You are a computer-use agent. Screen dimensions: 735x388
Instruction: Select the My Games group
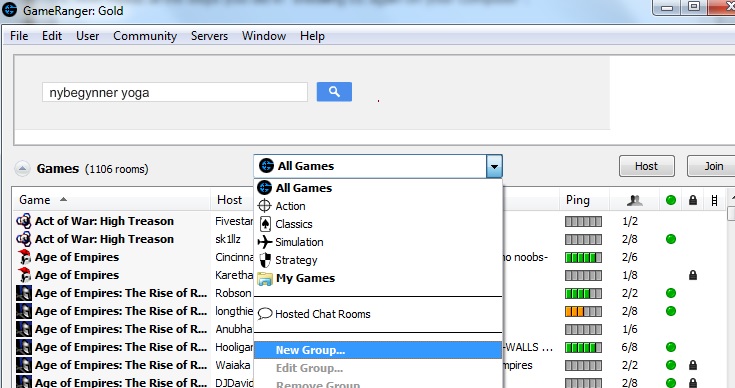378,278
